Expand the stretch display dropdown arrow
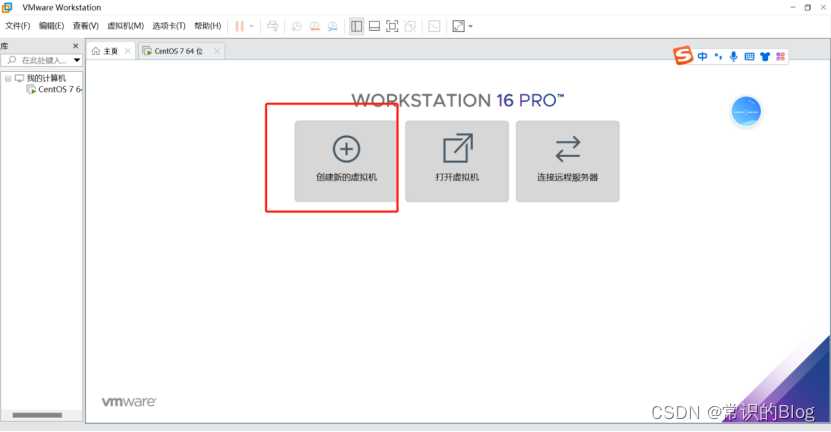Screen dimensions: 831x432 (x=471, y=26)
